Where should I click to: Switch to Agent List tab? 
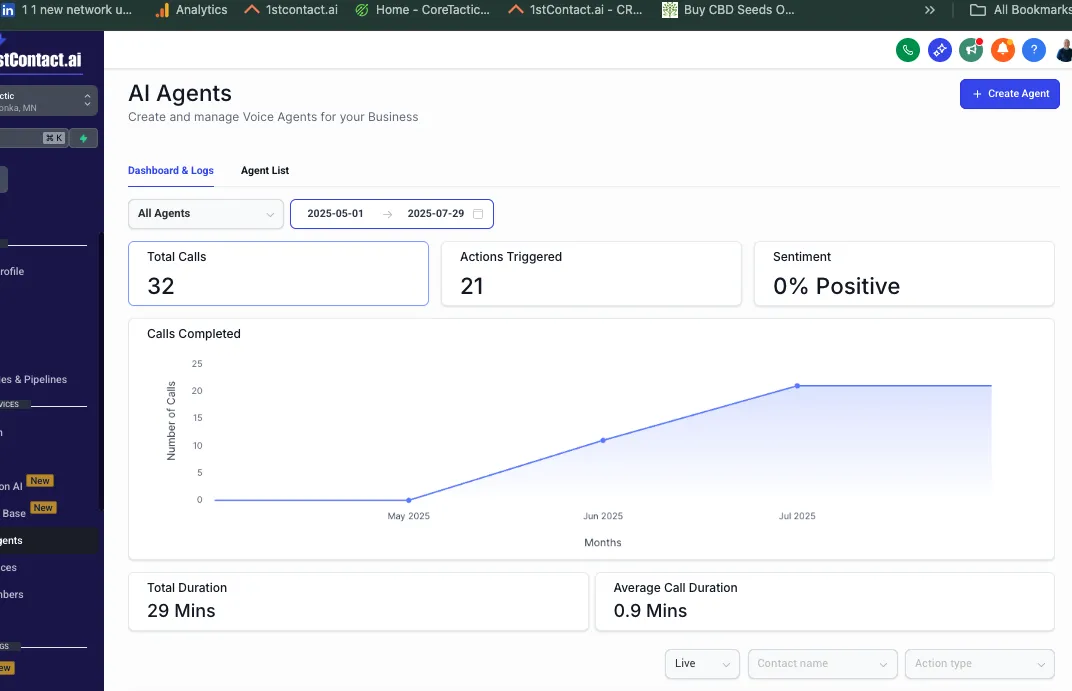pos(265,171)
